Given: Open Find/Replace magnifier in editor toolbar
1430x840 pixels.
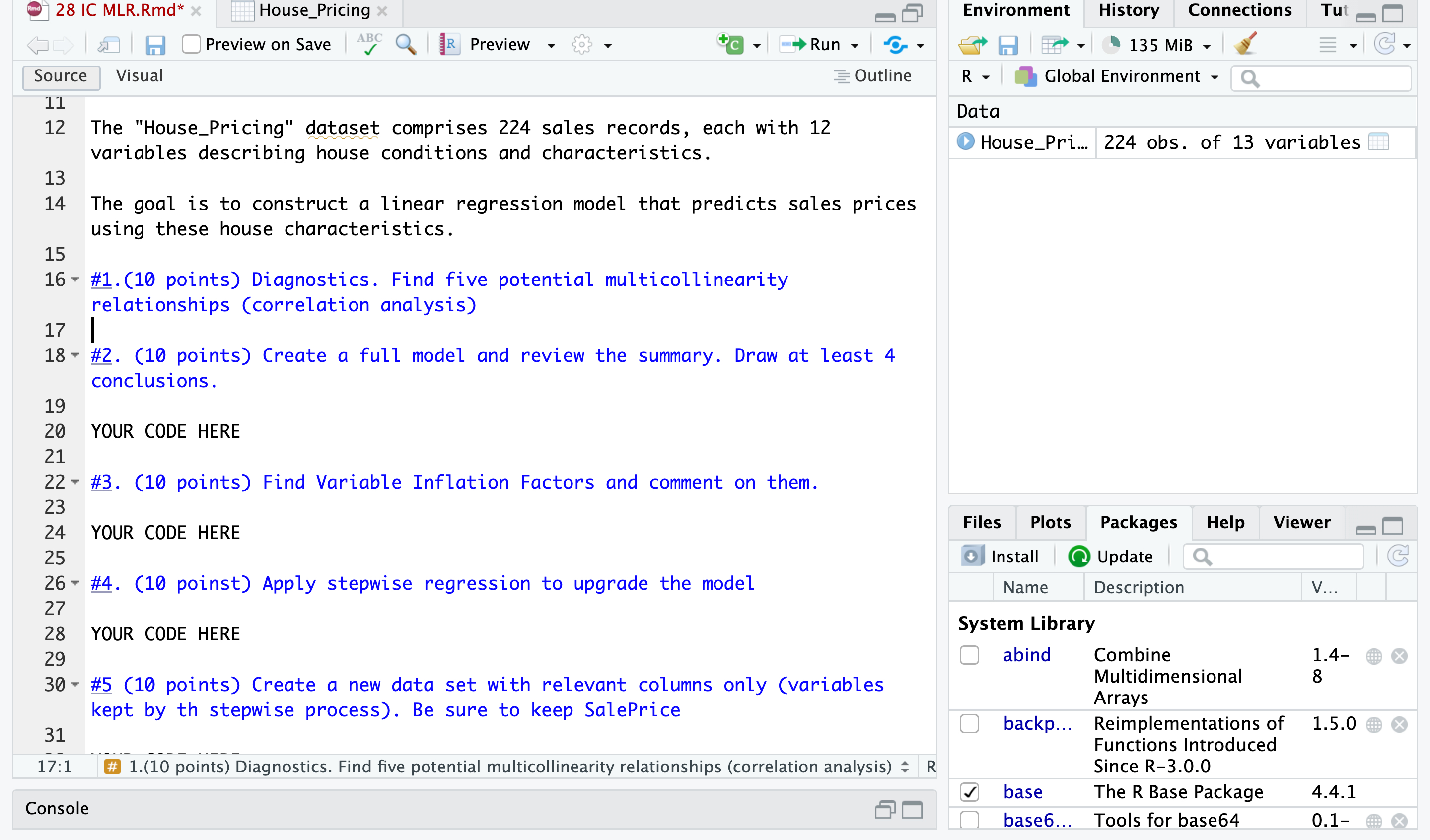Looking at the screenshot, I should point(406,44).
